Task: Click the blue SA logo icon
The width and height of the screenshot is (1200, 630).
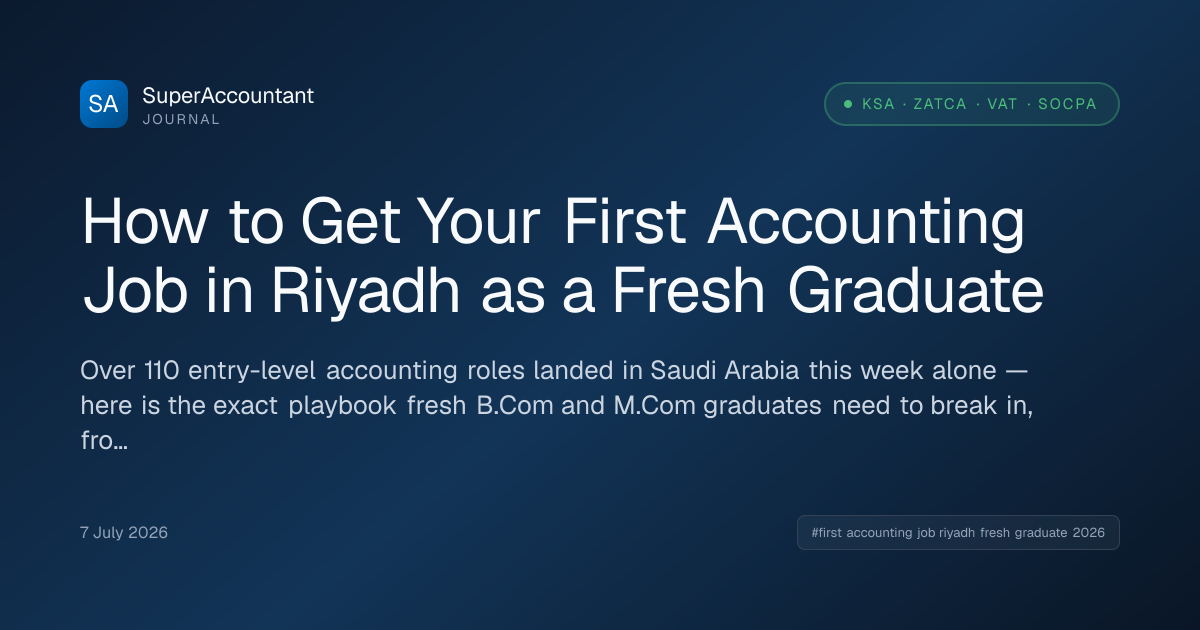Action: coord(104,104)
